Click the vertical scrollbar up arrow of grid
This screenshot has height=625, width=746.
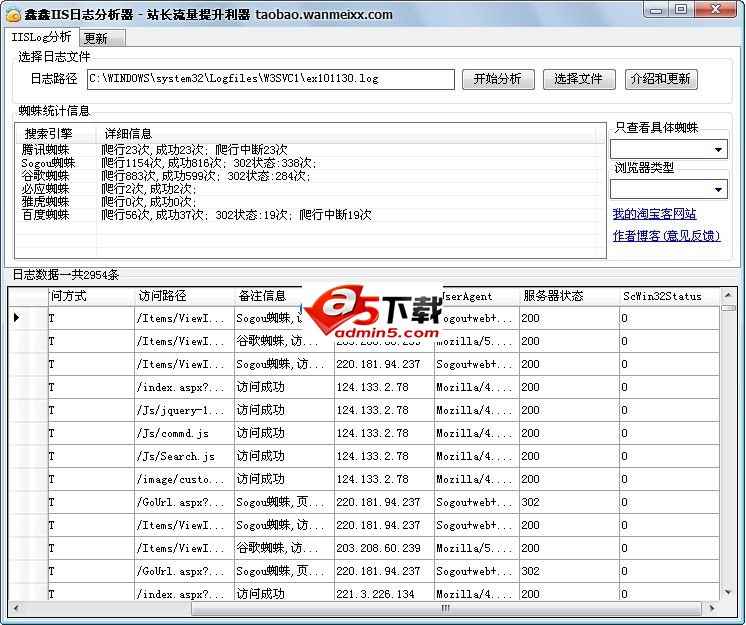click(728, 295)
